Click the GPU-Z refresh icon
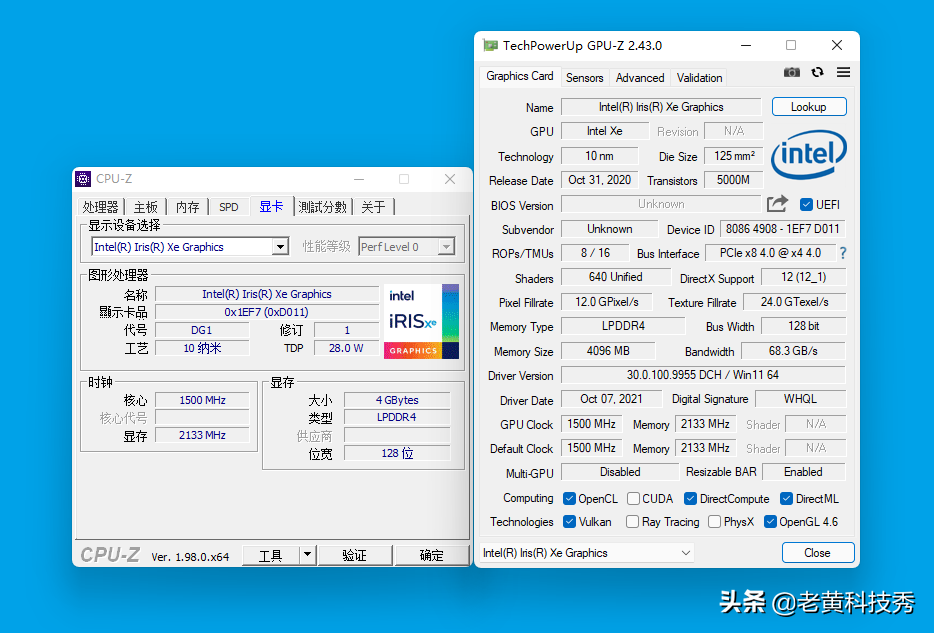This screenshot has width=934, height=633. (817, 73)
